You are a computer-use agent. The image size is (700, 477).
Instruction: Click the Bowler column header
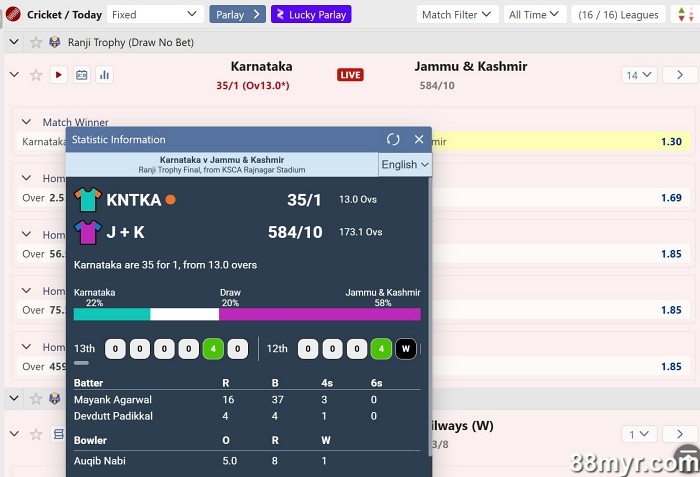pyautogui.click(x=90, y=440)
